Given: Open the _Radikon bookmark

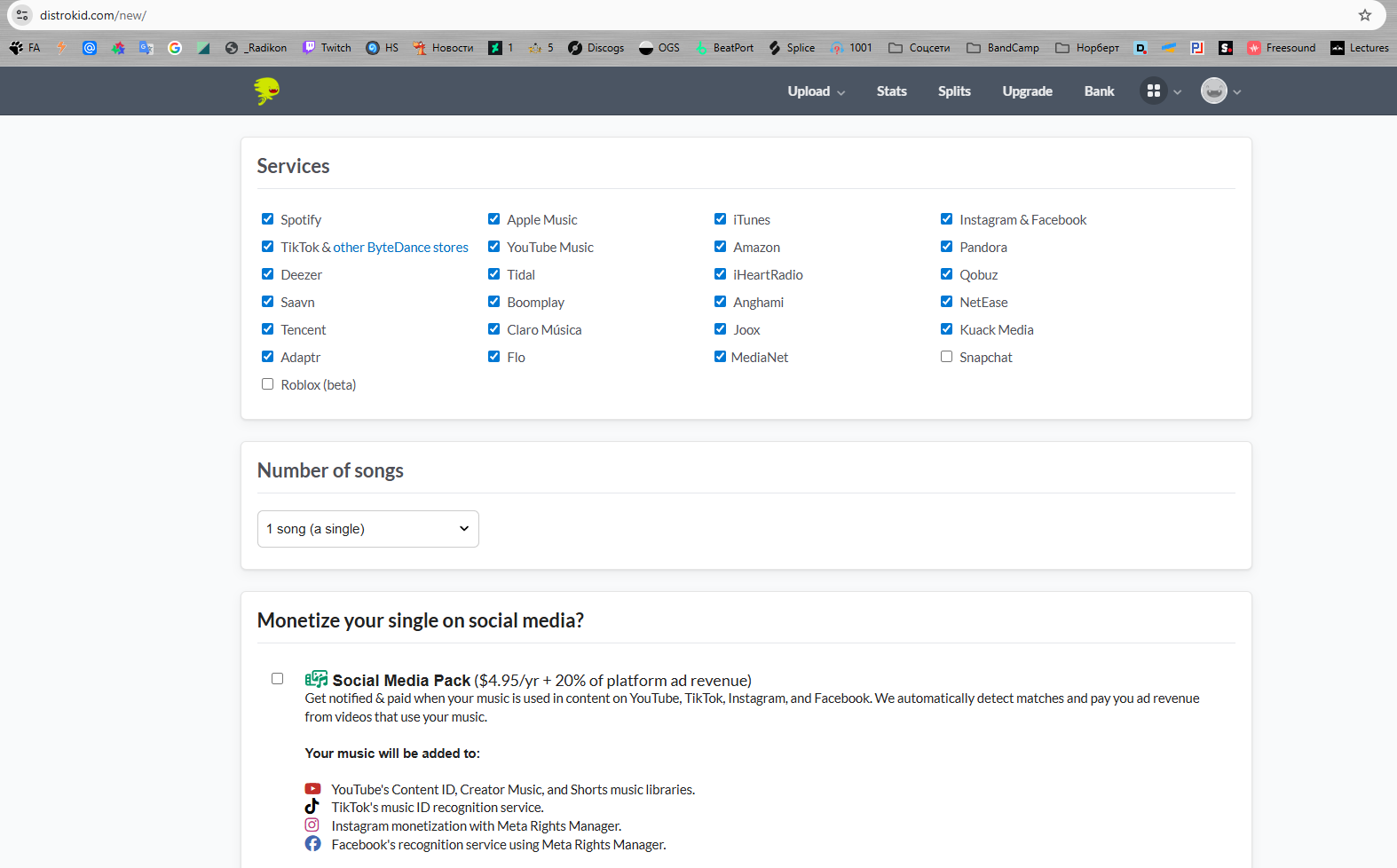Looking at the screenshot, I should coord(256,48).
